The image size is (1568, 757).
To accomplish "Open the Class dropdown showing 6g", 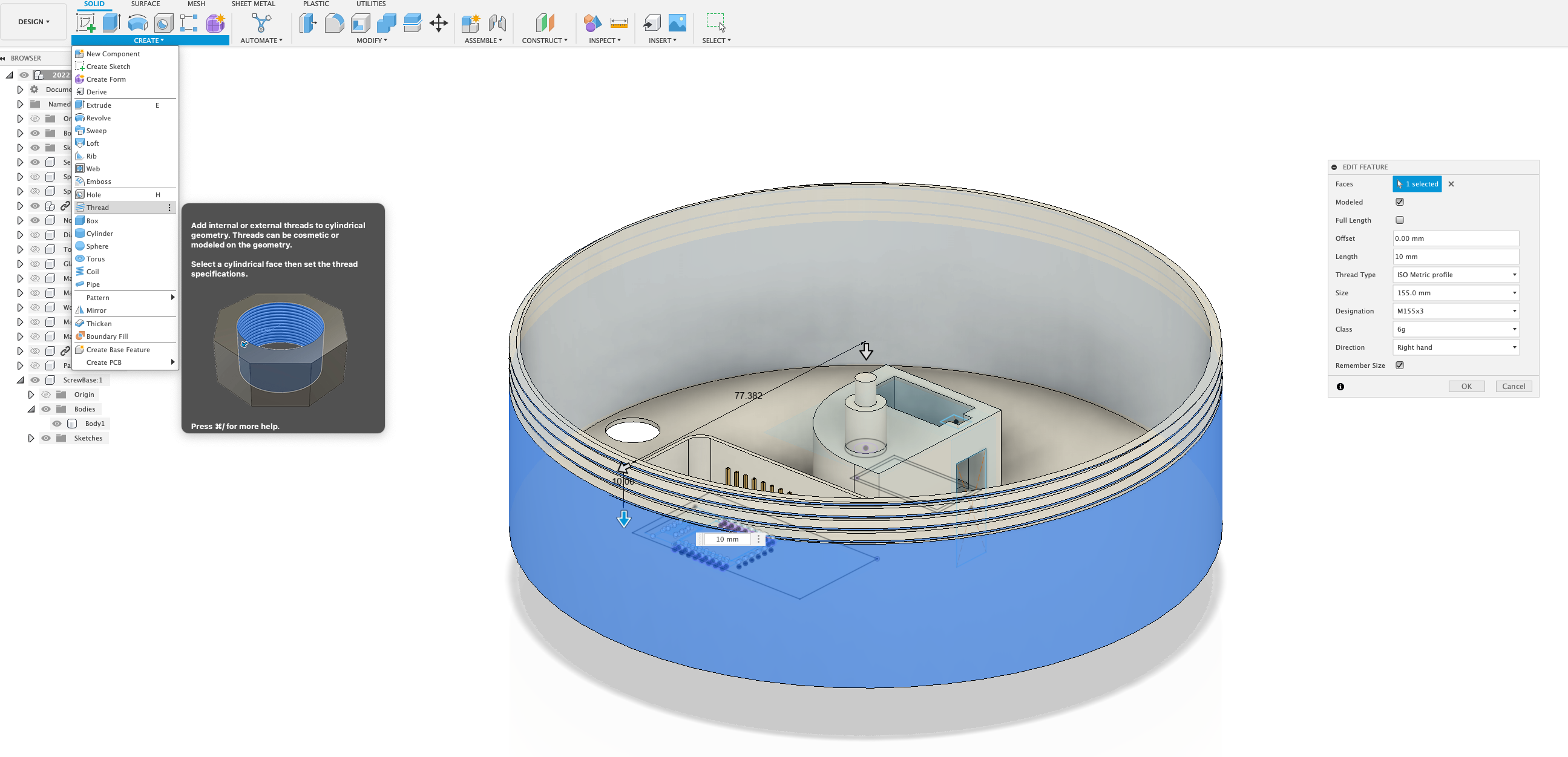I will click(x=1455, y=329).
